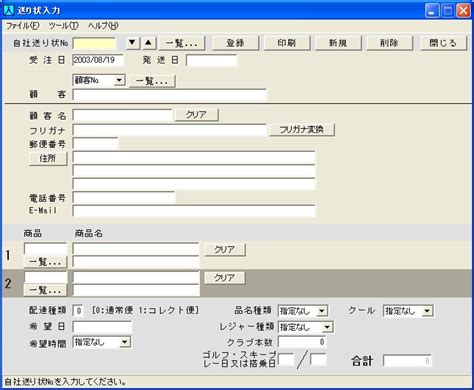Click the down arrow next to 自社送り状No.
This screenshot has width=474, height=390.
pyautogui.click(x=132, y=43)
